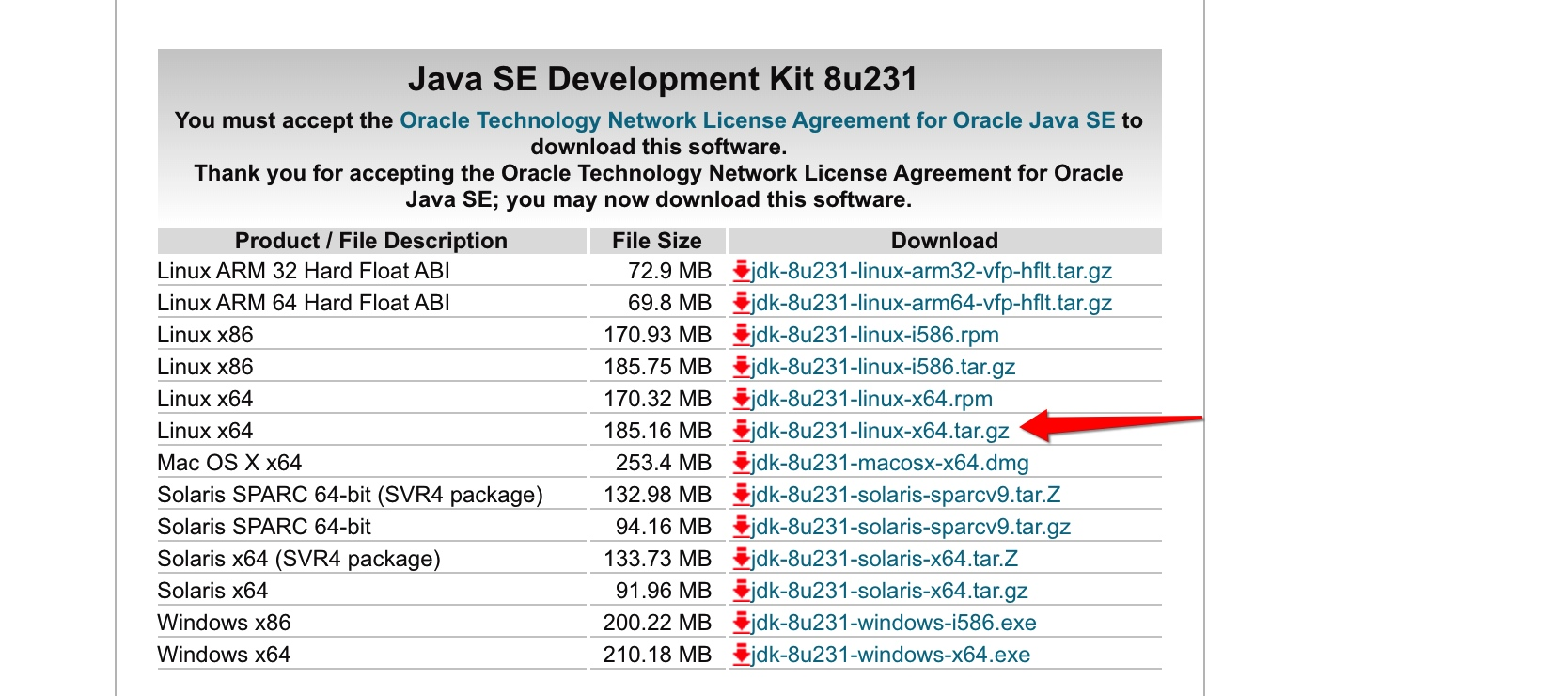
Task: Download jdk-8u231-linux-x64.rpm file link
Action: point(871,399)
